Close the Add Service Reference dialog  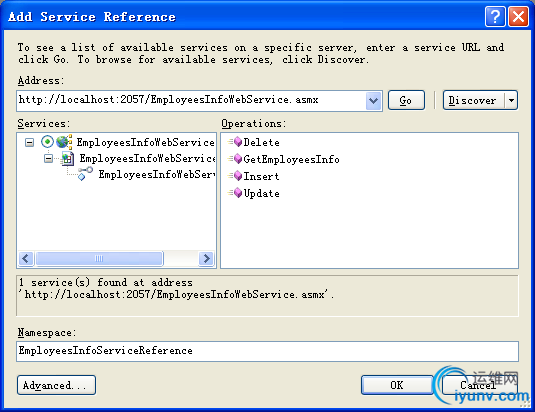518,16
